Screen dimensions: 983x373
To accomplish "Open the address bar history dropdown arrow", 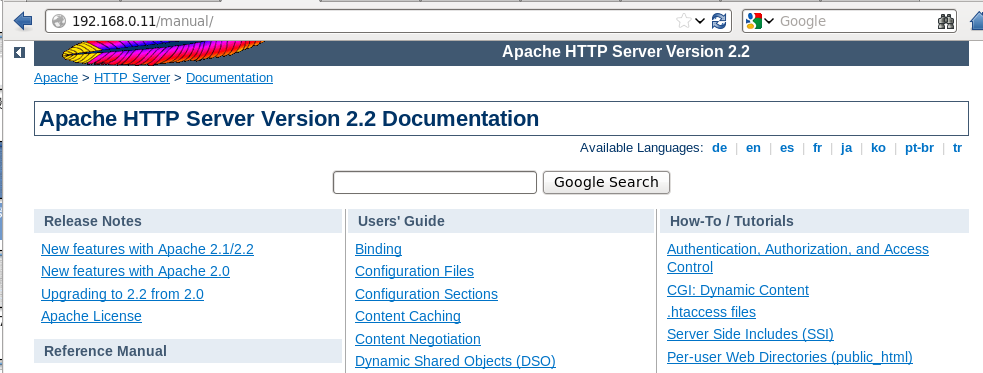I will click(x=700, y=21).
